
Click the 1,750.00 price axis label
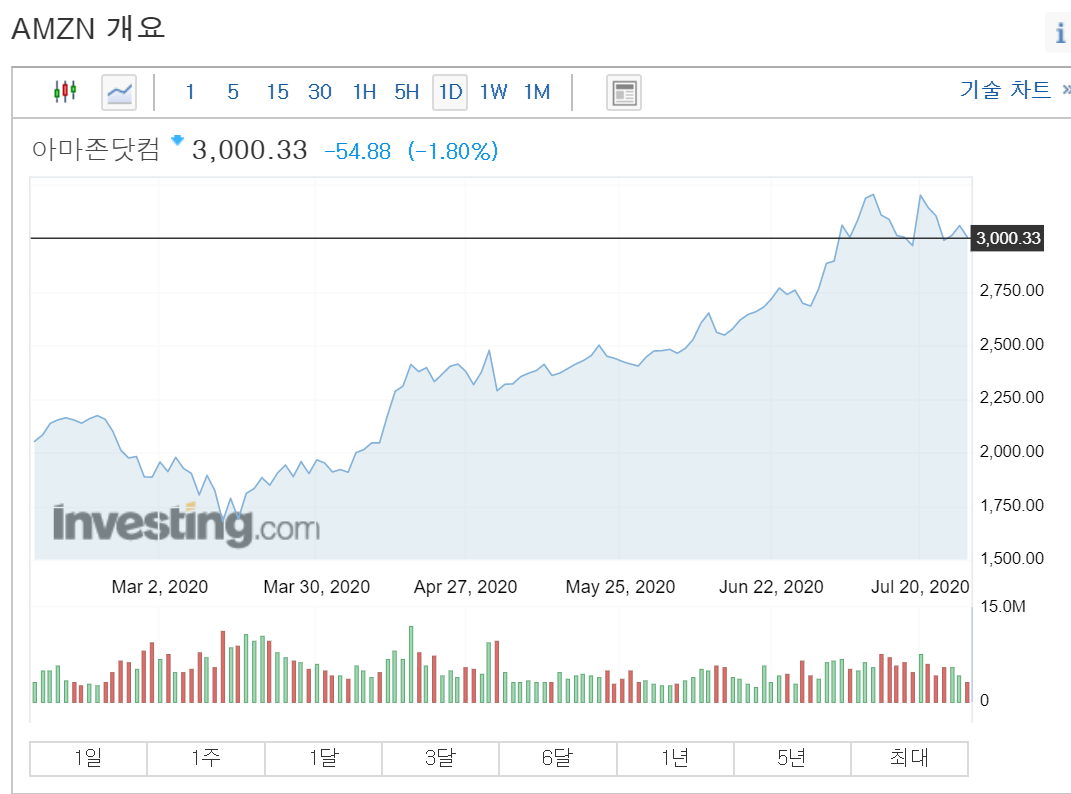tap(1012, 506)
